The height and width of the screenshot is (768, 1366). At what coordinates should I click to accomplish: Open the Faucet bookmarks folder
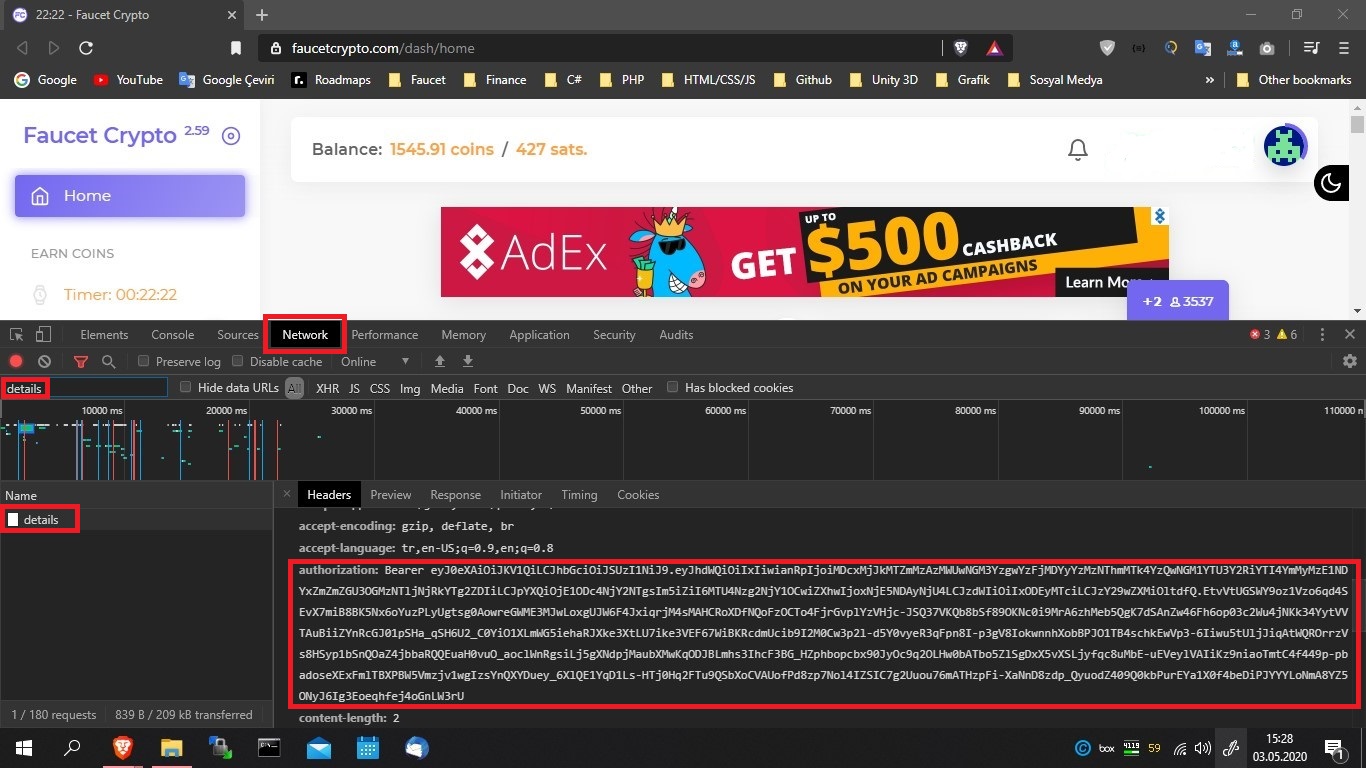(x=417, y=79)
